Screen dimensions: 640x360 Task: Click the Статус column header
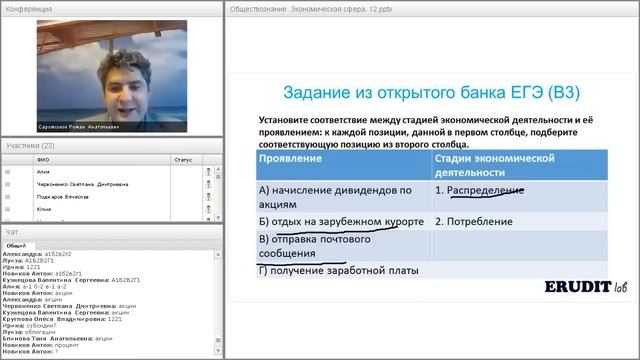(183, 160)
